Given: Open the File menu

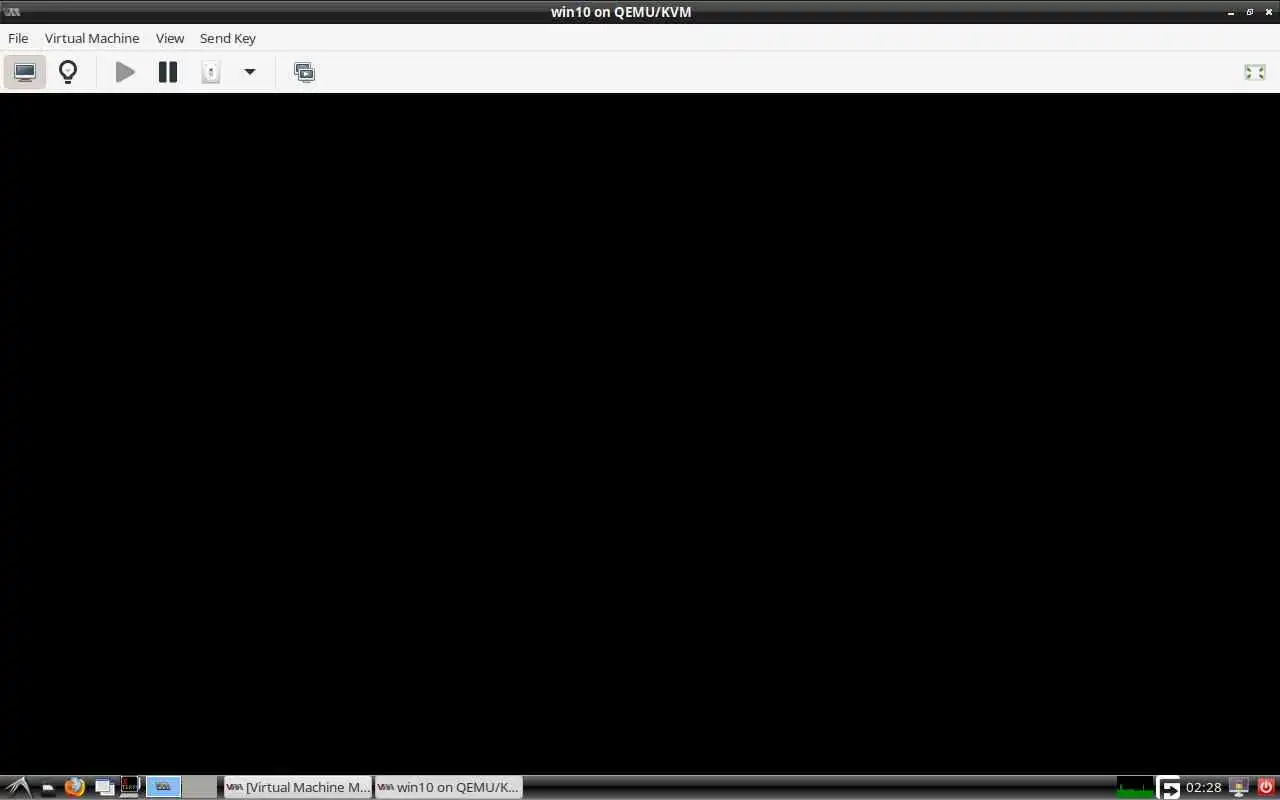Looking at the screenshot, I should click(18, 38).
